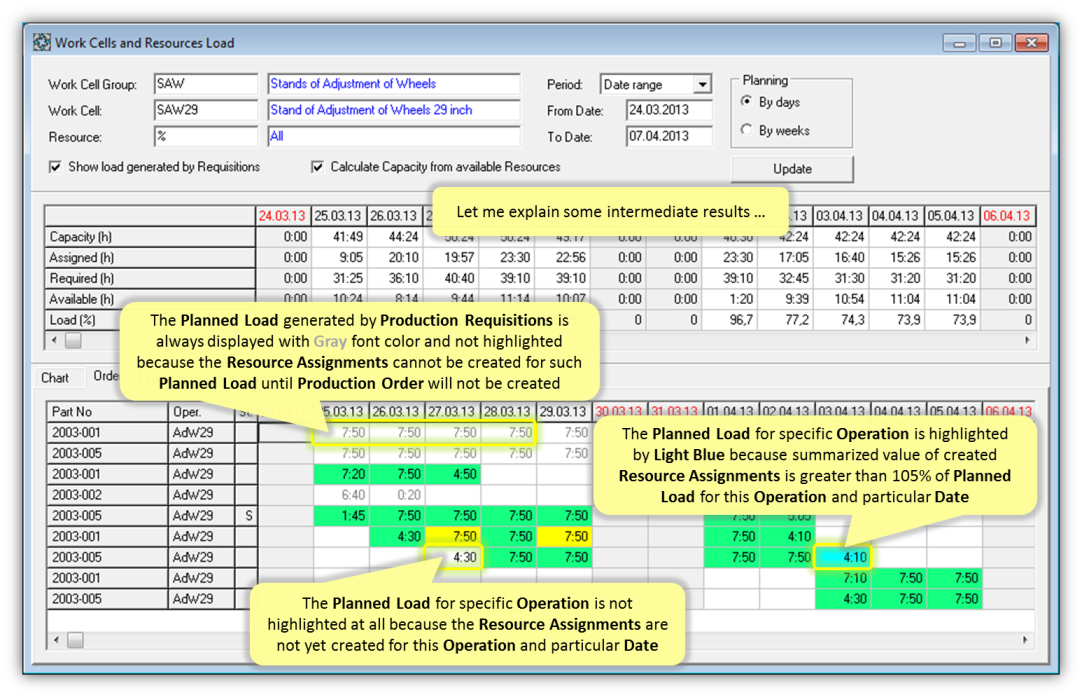Viewport: 1082px width, 697px height.
Task: Click the 20:10 assigned hours cell
Action: click(x=395, y=257)
